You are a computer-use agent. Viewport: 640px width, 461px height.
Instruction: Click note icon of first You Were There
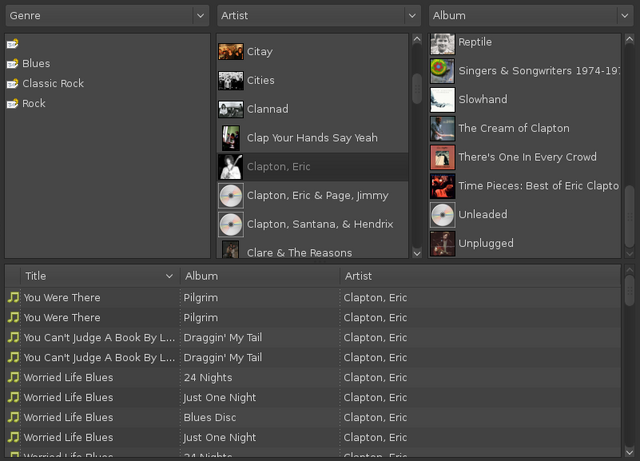[13, 297]
